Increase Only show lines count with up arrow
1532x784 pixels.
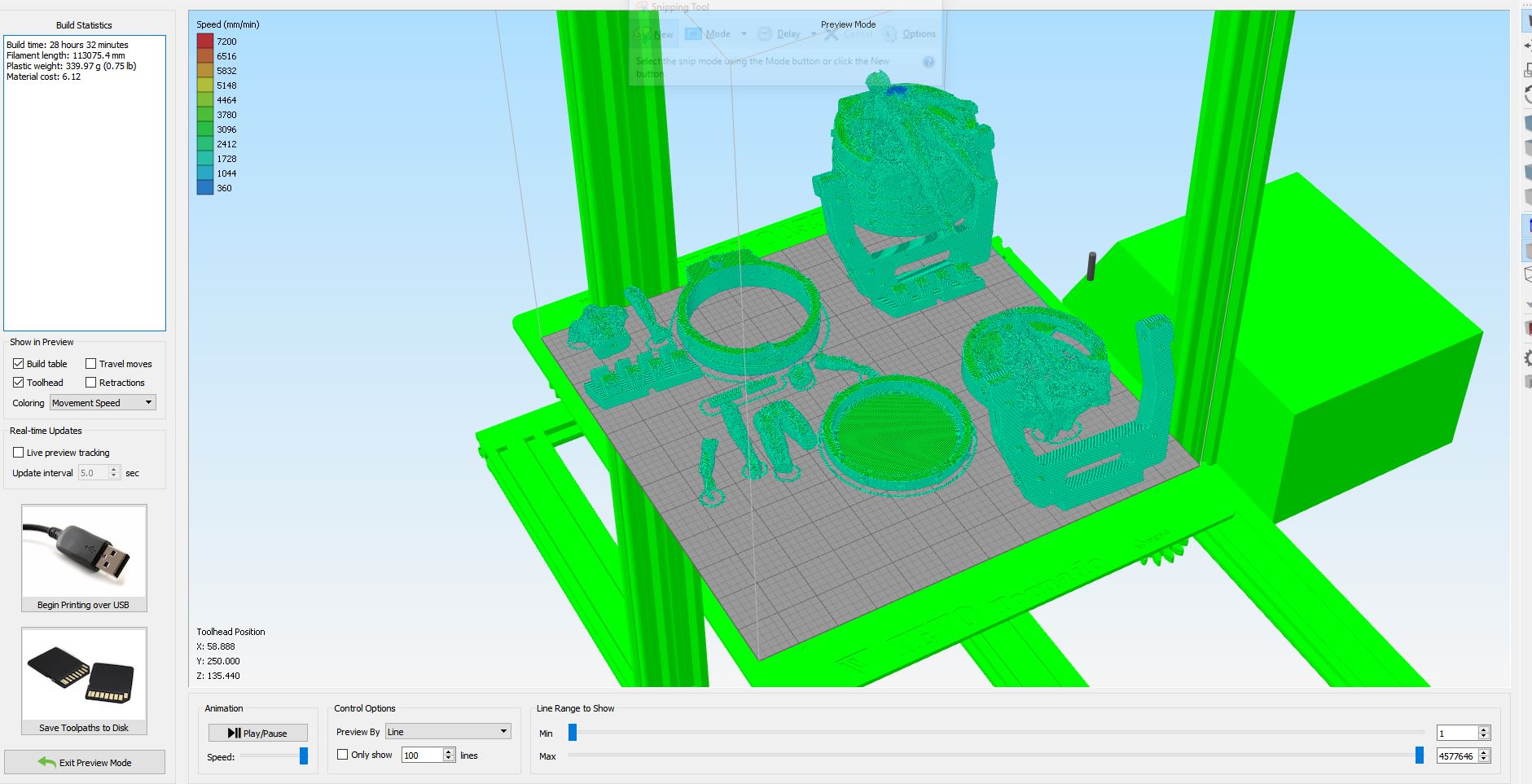coord(449,751)
